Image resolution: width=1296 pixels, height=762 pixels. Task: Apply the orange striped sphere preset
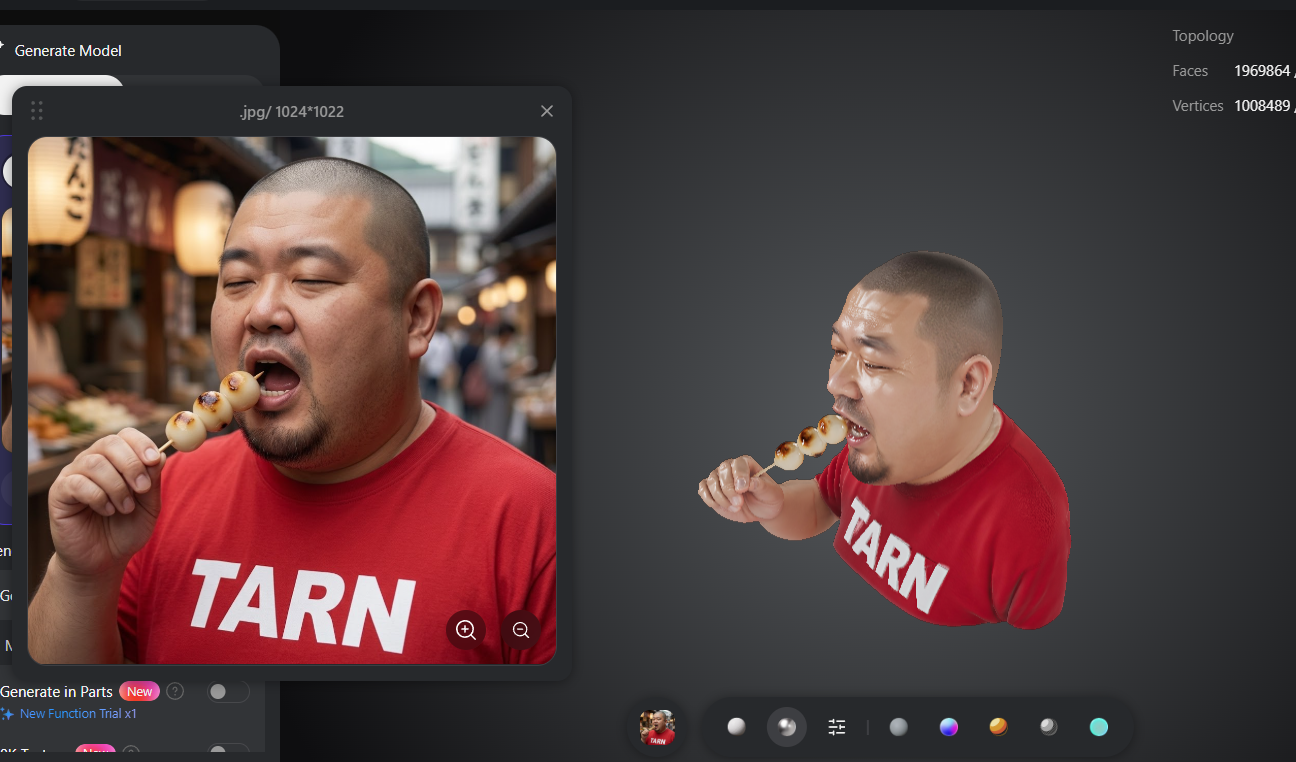(999, 727)
